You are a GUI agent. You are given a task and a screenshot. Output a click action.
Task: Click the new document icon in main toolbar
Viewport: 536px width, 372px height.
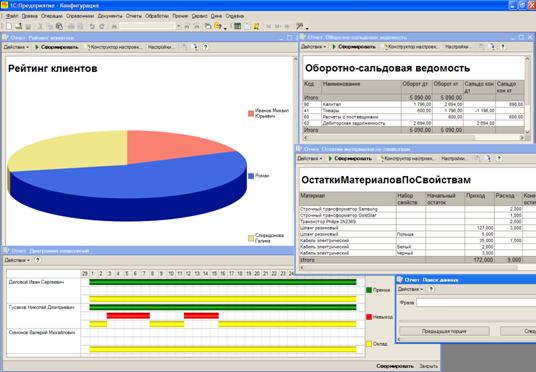[x=9, y=26]
